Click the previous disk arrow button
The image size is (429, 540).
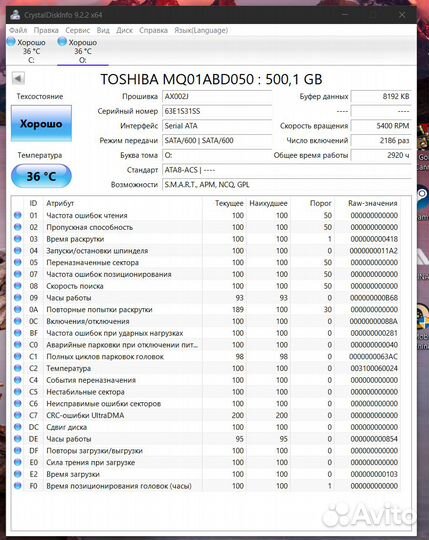click(x=18, y=78)
